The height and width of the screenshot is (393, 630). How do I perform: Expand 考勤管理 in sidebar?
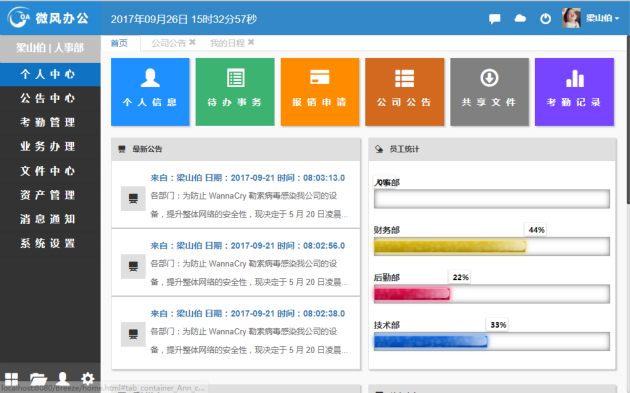(x=50, y=123)
